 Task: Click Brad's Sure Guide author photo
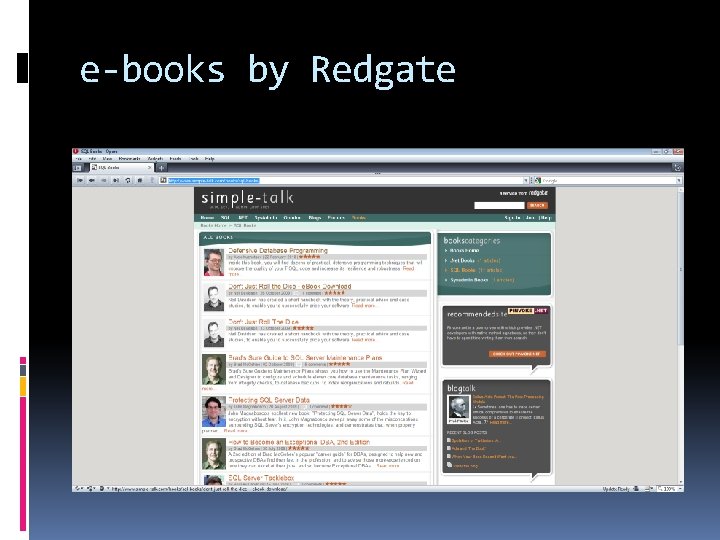click(x=214, y=369)
